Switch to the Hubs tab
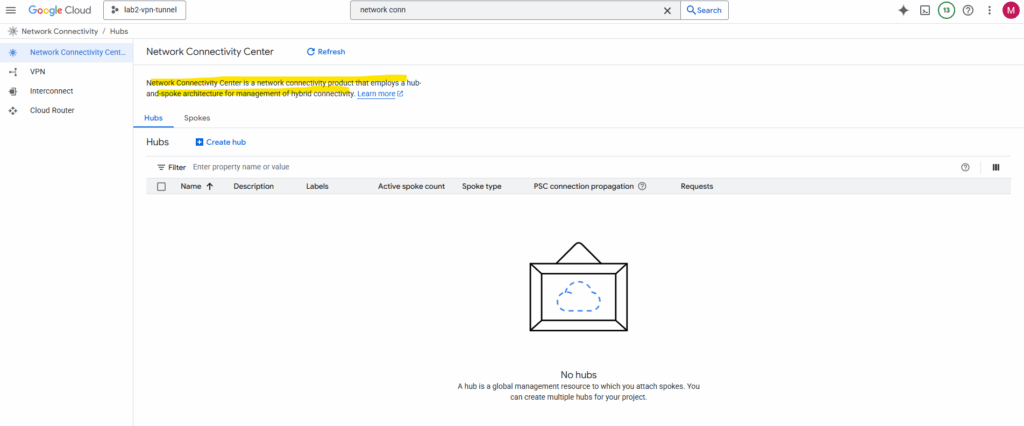Screen dimensions: 1024x426 click(153, 118)
